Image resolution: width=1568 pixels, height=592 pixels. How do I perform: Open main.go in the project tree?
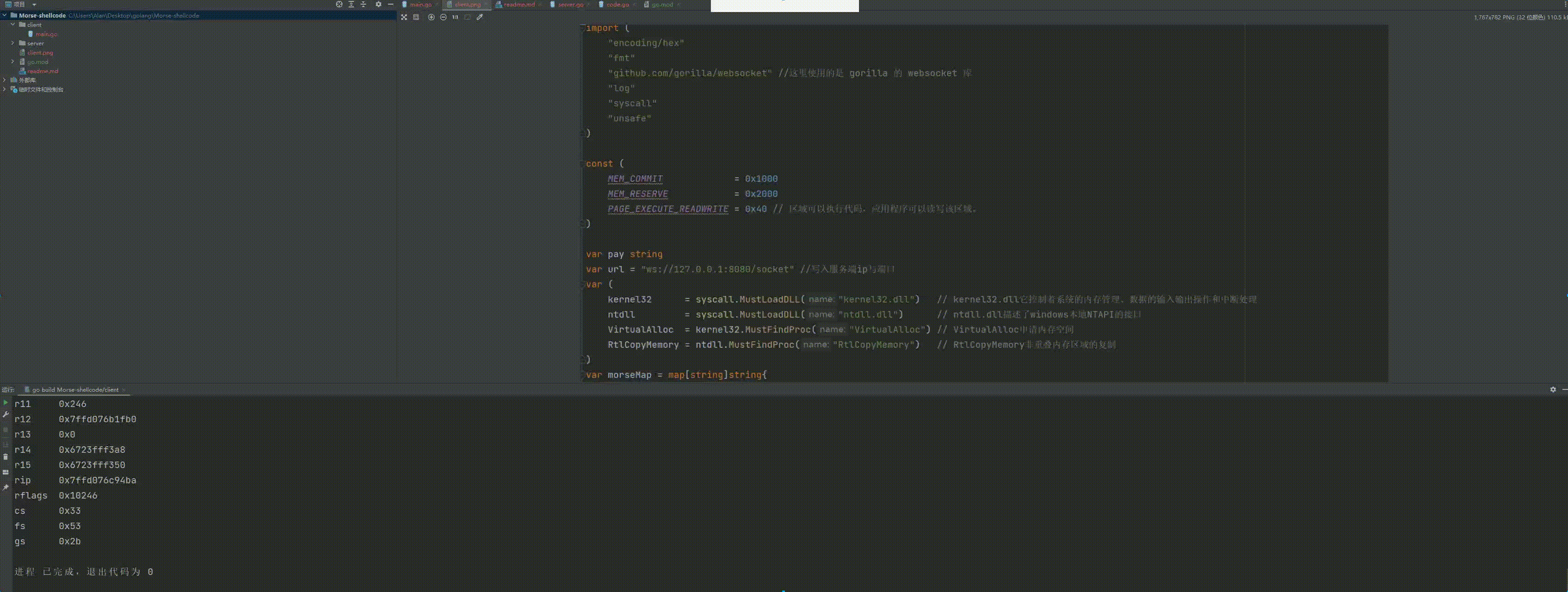click(46, 34)
